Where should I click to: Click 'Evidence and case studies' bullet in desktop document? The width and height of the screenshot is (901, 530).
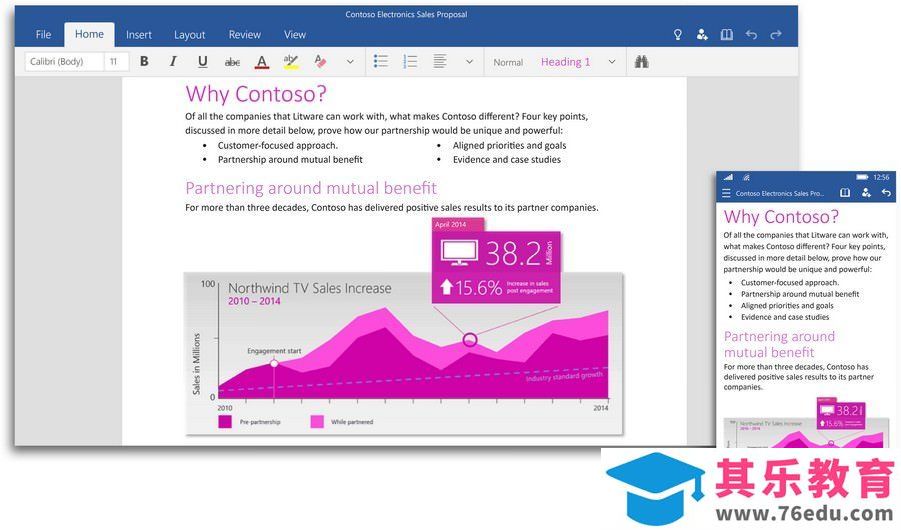tap(506, 159)
